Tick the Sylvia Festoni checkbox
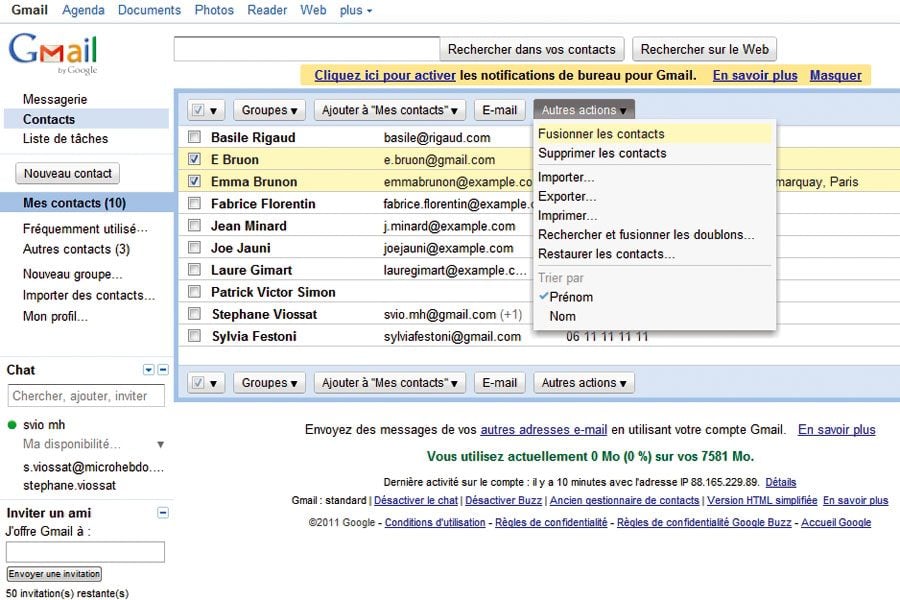Image resolution: width=900 pixels, height=600 pixels. (195, 337)
